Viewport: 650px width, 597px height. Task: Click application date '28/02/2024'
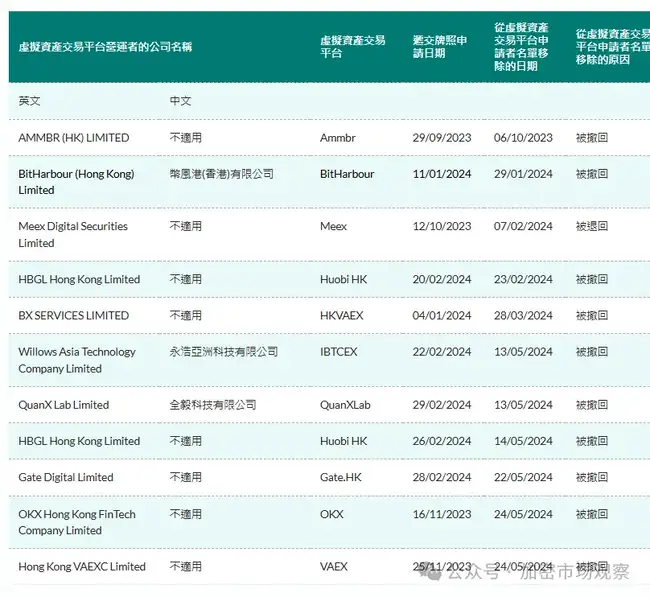coord(442,478)
